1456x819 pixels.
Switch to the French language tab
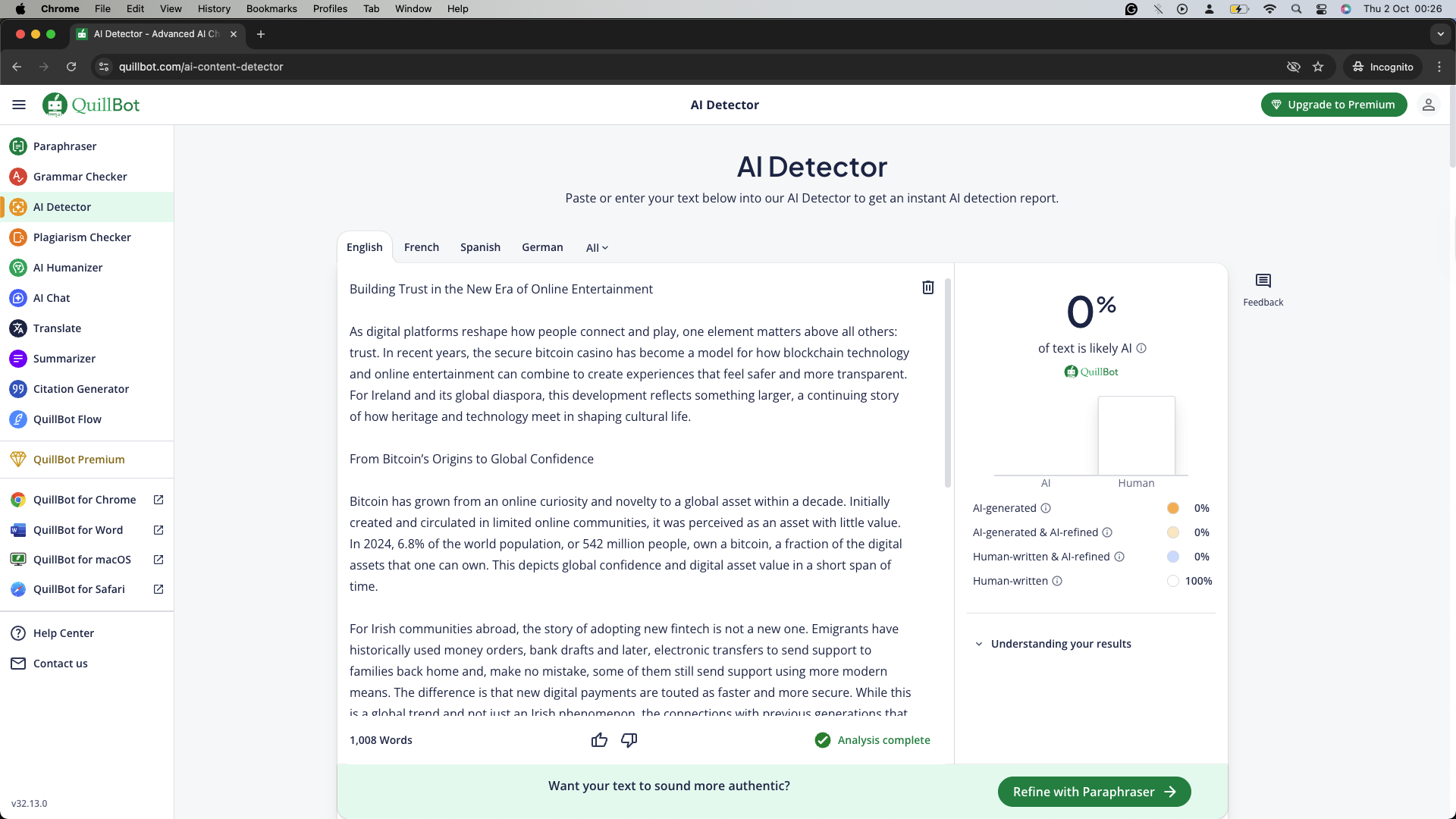pos(421,247)
